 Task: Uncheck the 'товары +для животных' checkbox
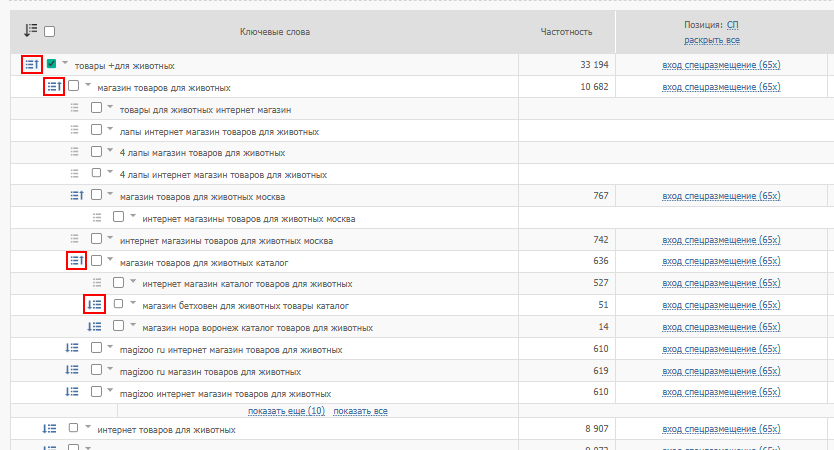pyautogui.click(x=52, y=65)
